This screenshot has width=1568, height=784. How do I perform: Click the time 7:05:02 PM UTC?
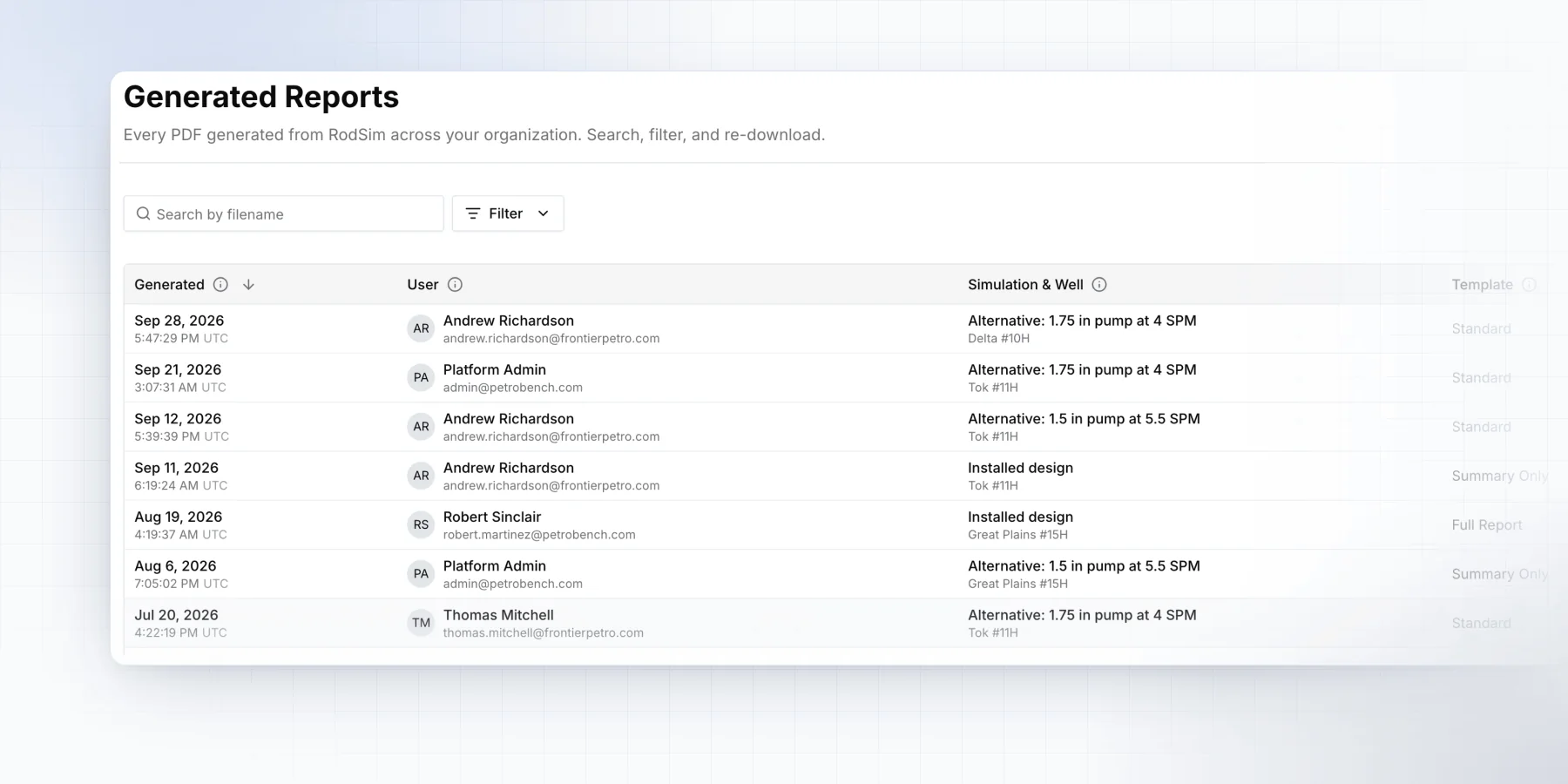click(x=181, y=585)
